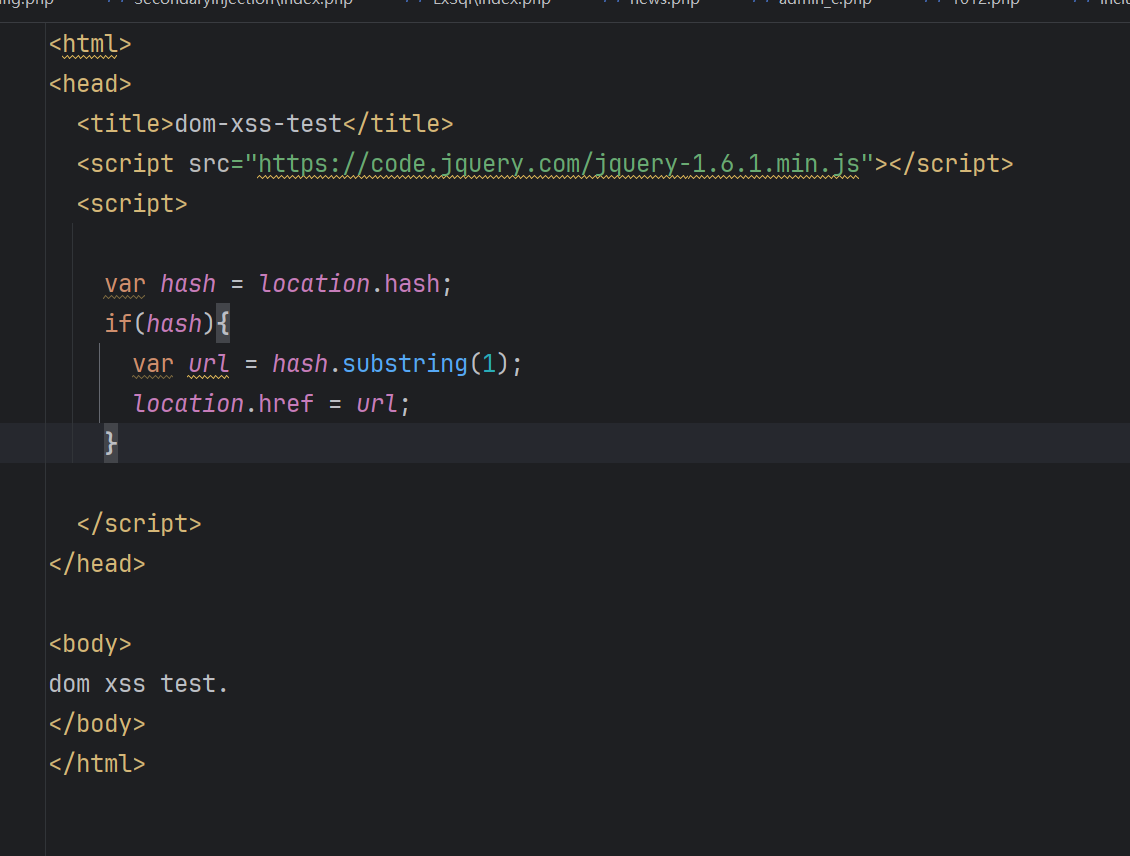Image resolution: width=1130 pixels, height=856 pixels.
Task: Click the opening <head> tag
Action: click(90, 84)
